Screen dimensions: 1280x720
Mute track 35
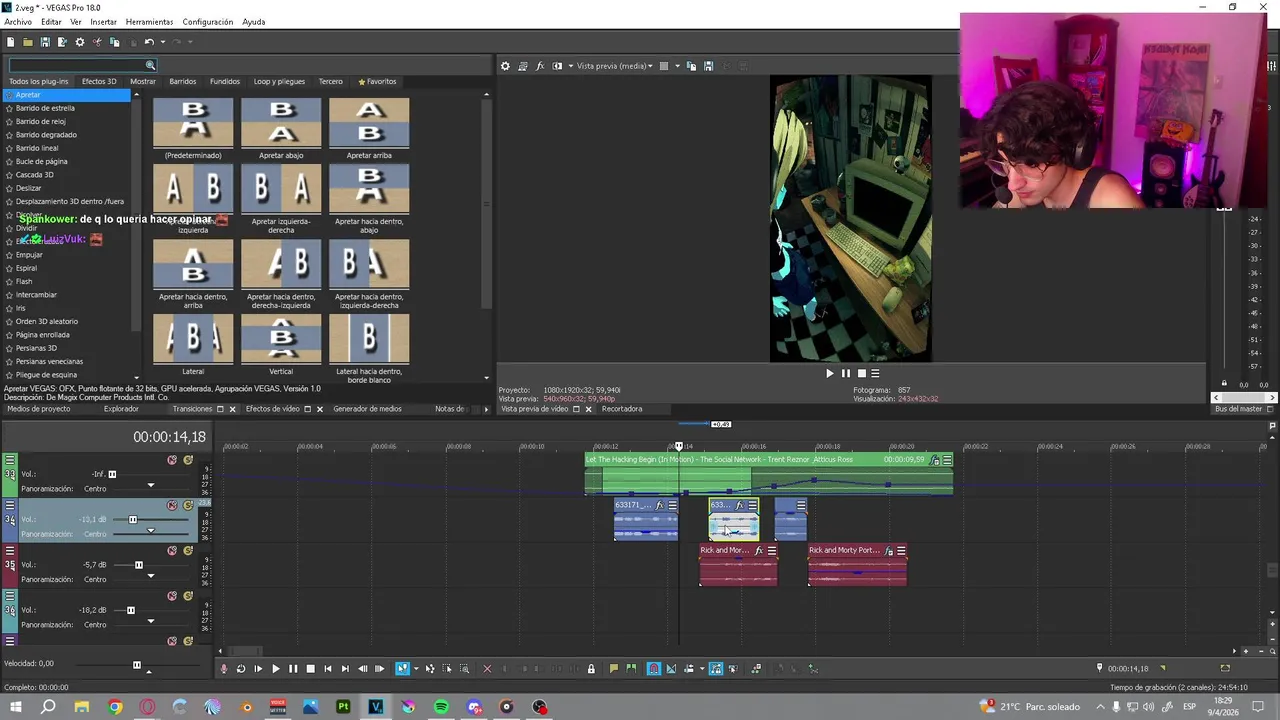tap(172, 551)
